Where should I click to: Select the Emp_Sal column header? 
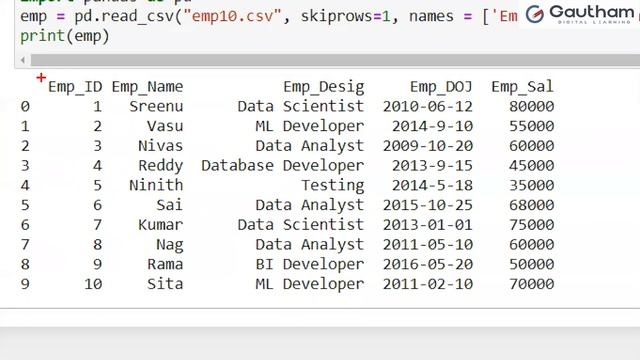coord(522,87)
